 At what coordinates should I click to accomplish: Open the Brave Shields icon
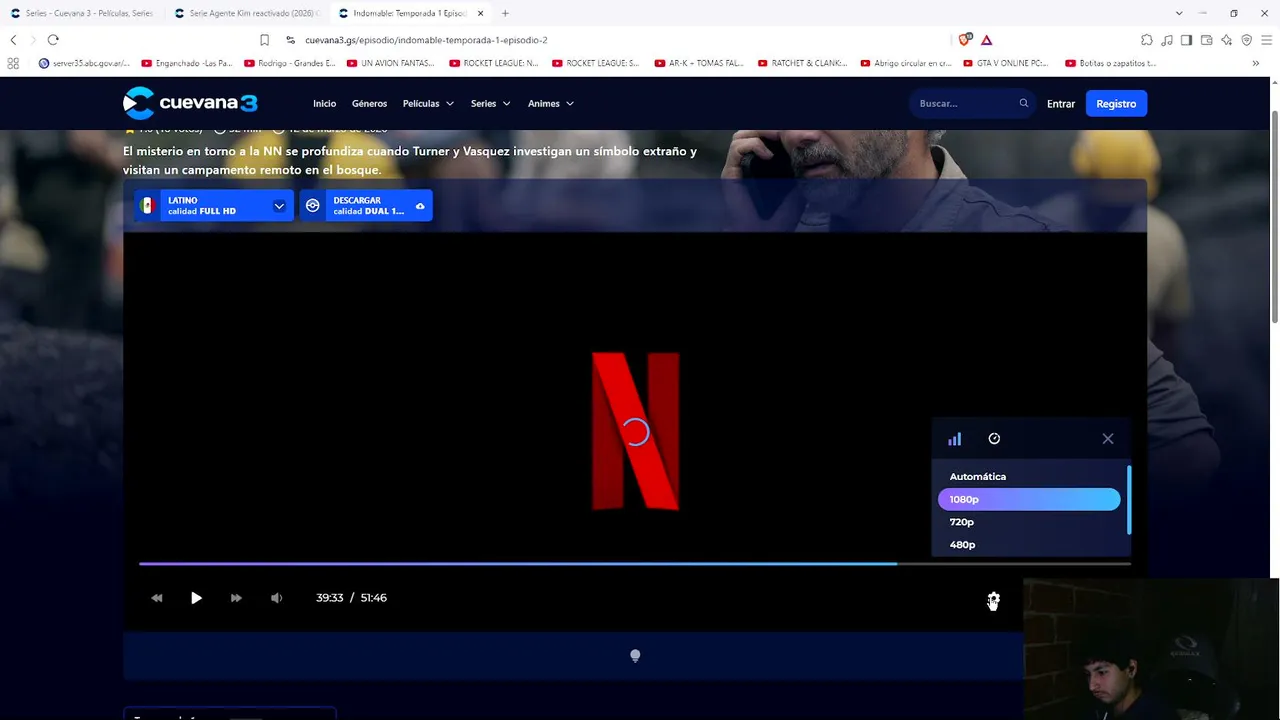coord(965,40)
